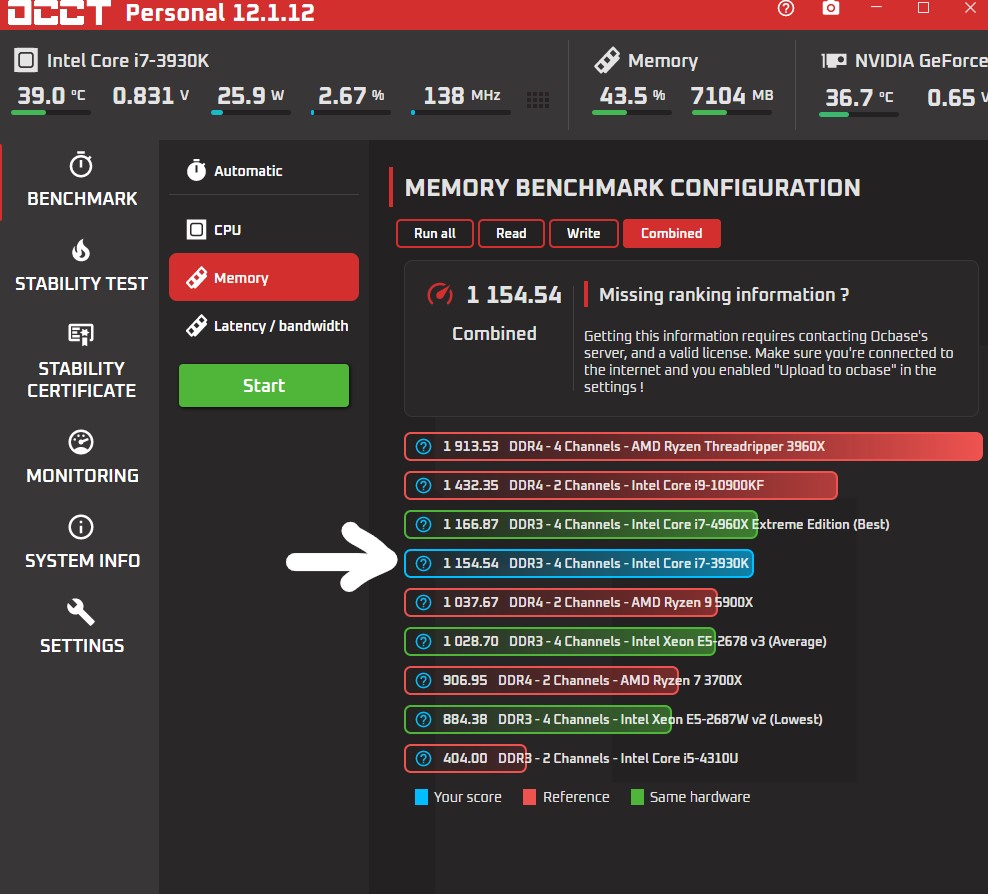Image resolution: width=988 pixels, height=894 pixels.
Task: Click the GPU temperature 36.7 °C reading
Action: [x=859, y=98]
